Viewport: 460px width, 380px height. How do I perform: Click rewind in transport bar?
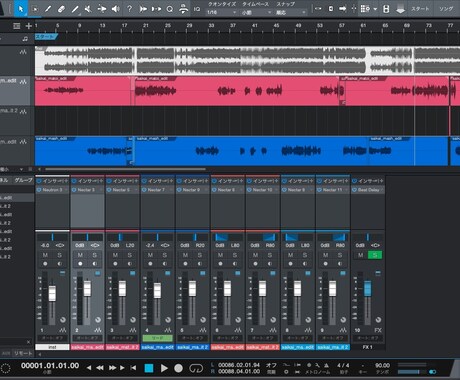(100, 368)
